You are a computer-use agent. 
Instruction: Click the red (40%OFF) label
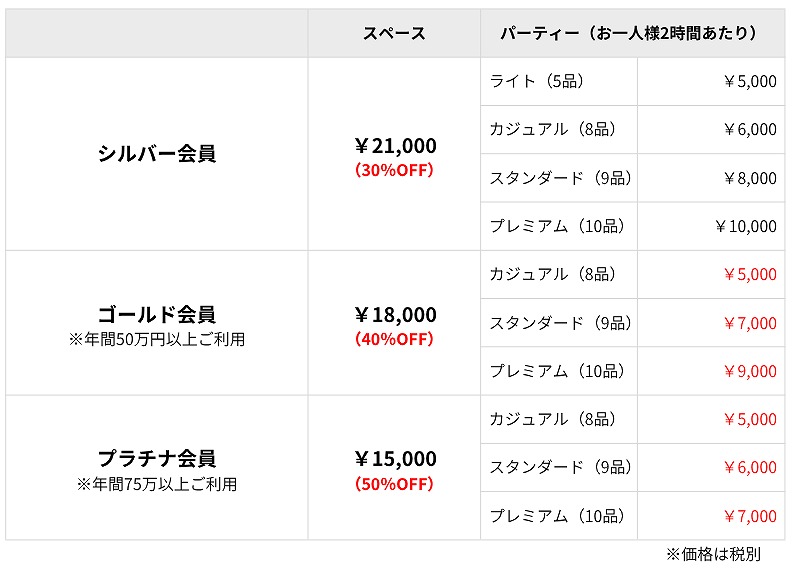click(x=394, y=339)
